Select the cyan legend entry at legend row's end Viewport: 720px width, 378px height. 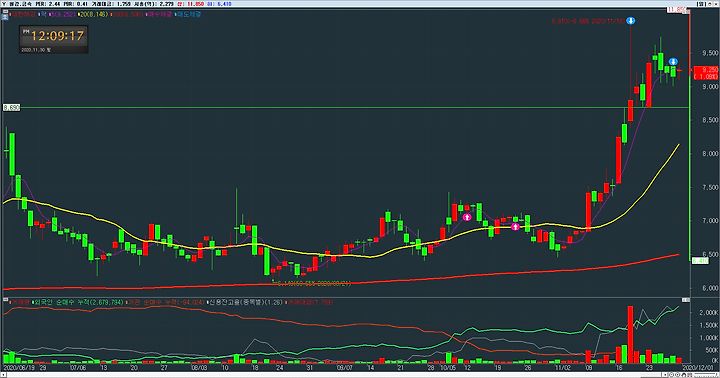click(189, 14)
